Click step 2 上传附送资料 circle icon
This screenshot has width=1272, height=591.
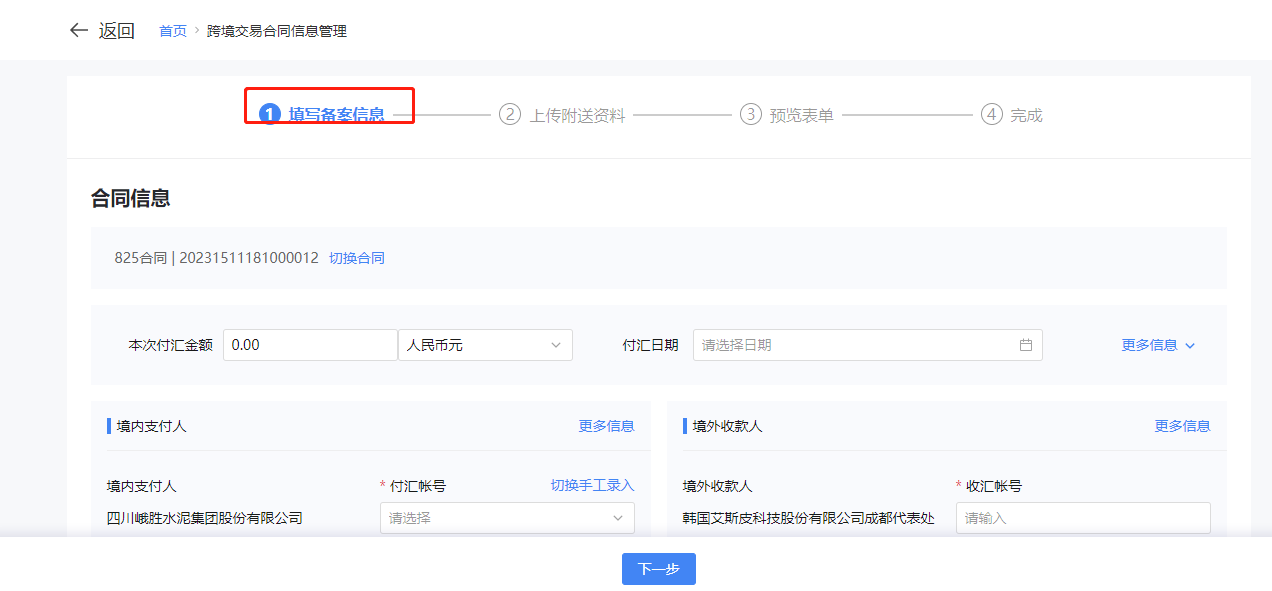point(510,115)
